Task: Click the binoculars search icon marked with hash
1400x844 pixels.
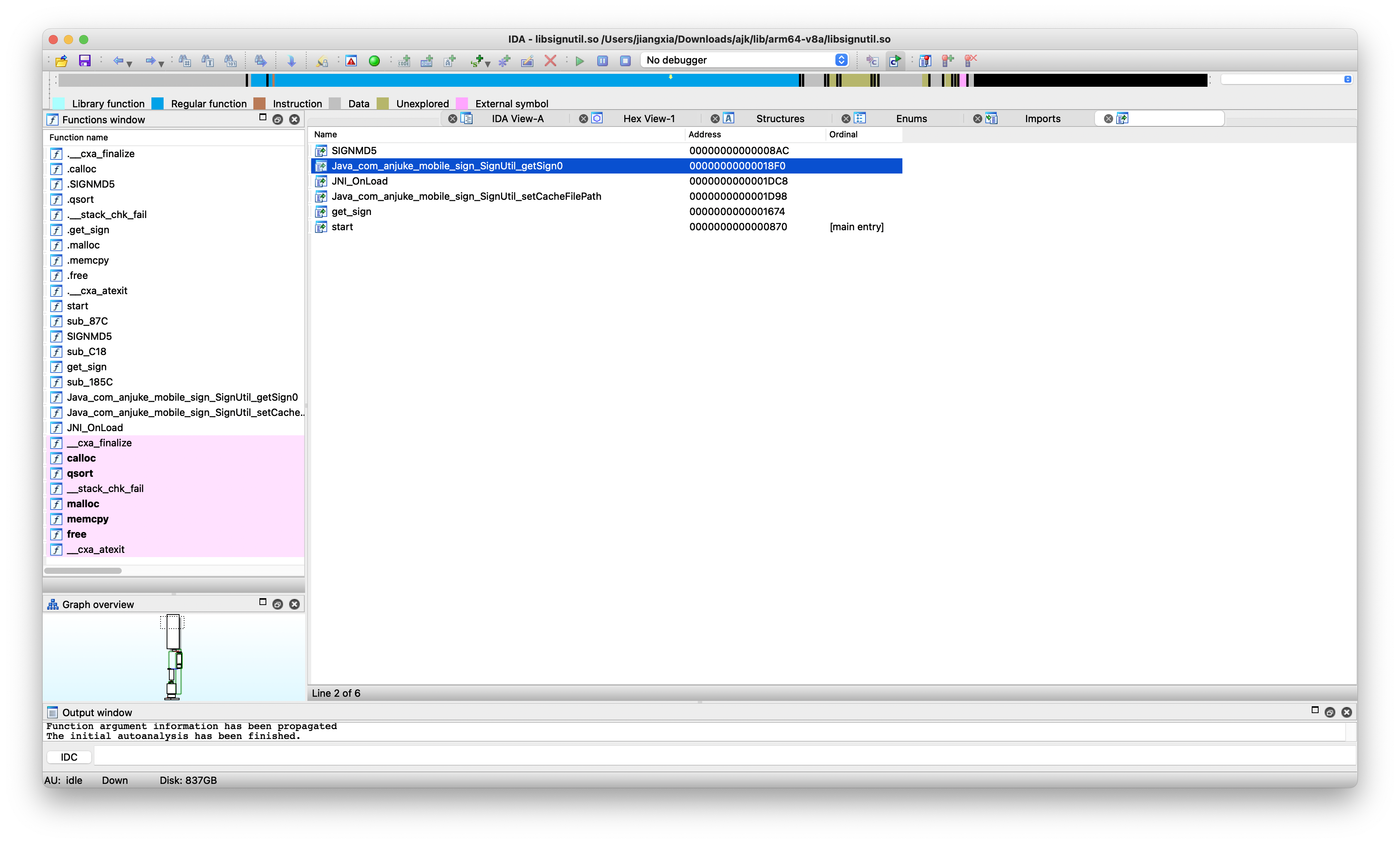Action: 185,61
